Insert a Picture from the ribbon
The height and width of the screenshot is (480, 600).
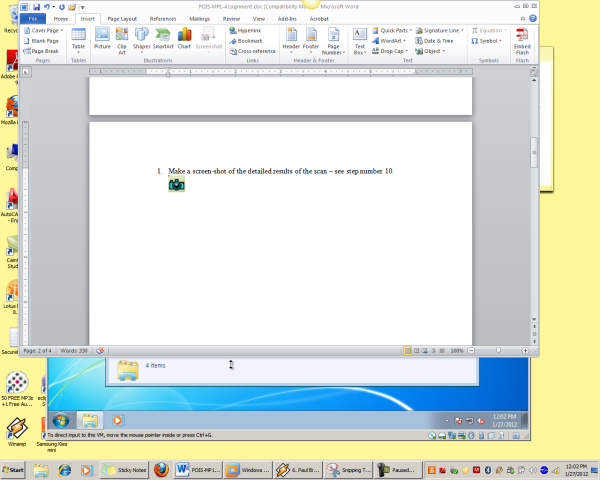[102, 39]
